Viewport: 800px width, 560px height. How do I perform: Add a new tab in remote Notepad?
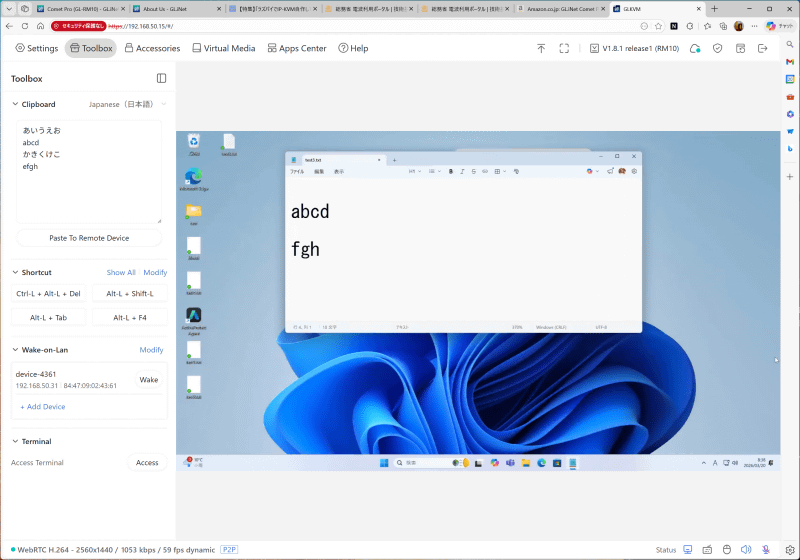[x=394, y=160]
